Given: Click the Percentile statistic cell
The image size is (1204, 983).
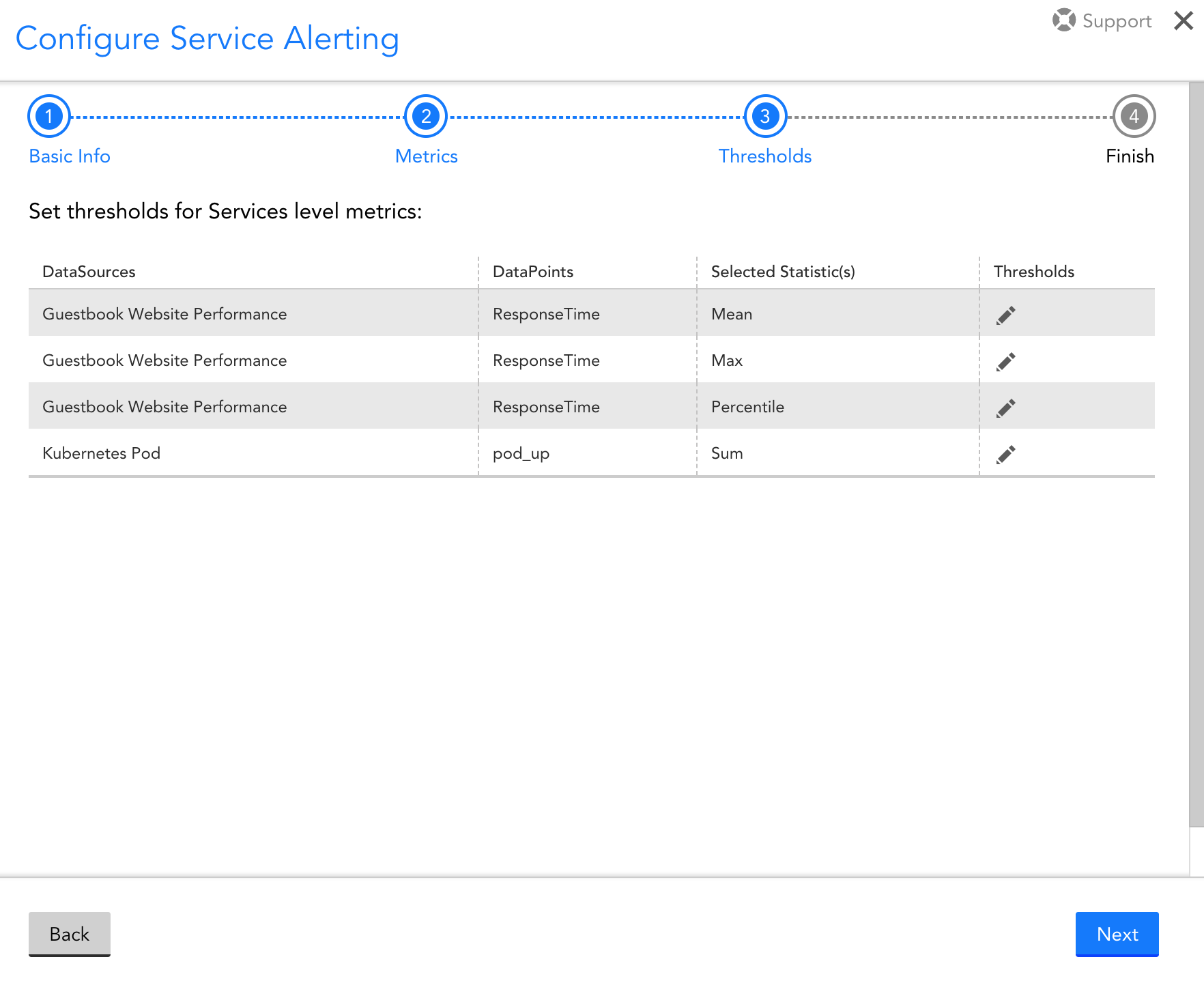Looking at the screenshot, I should [x=747, y=407].
